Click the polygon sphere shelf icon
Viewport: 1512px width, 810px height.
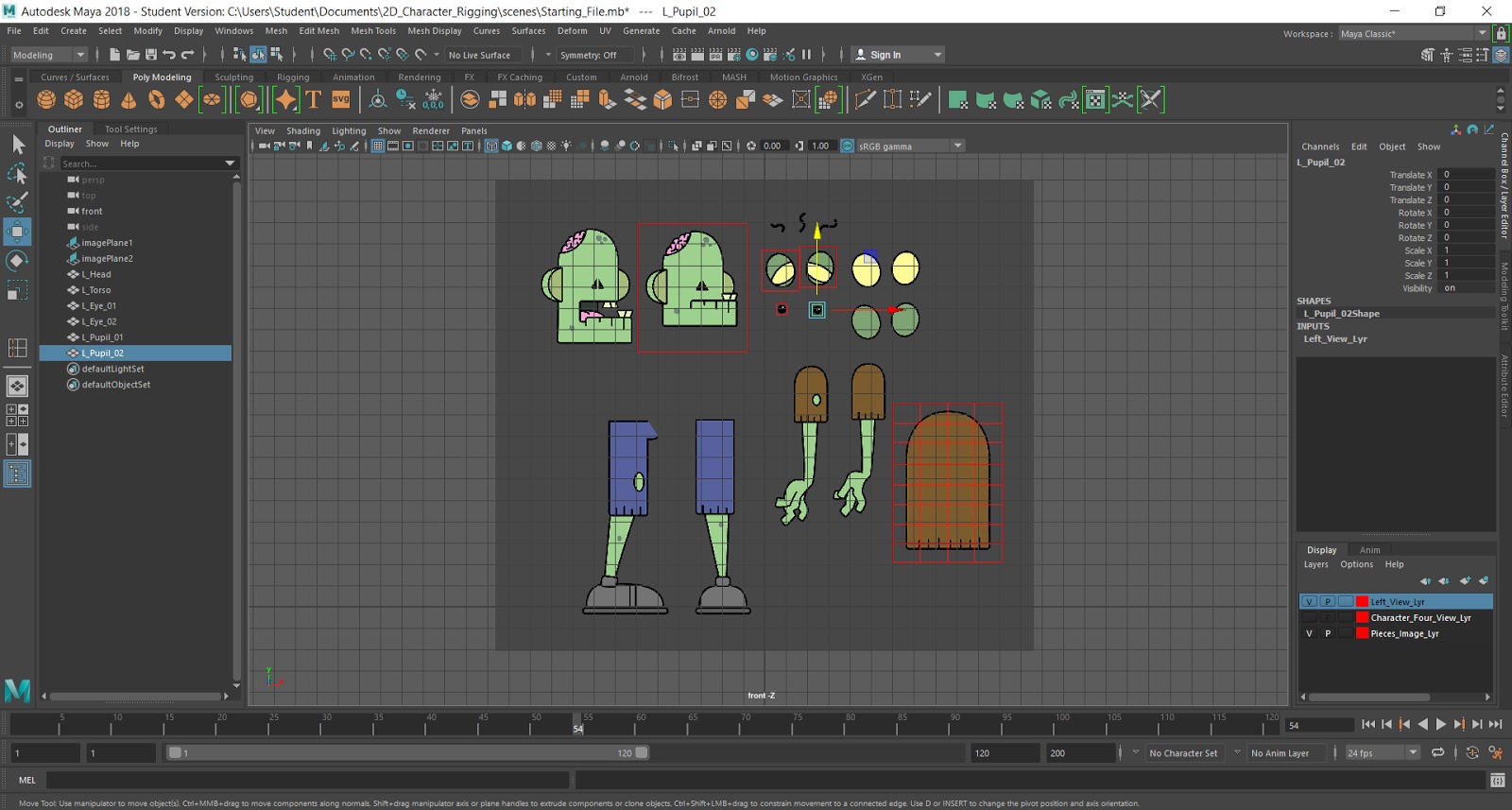[46, 99]
